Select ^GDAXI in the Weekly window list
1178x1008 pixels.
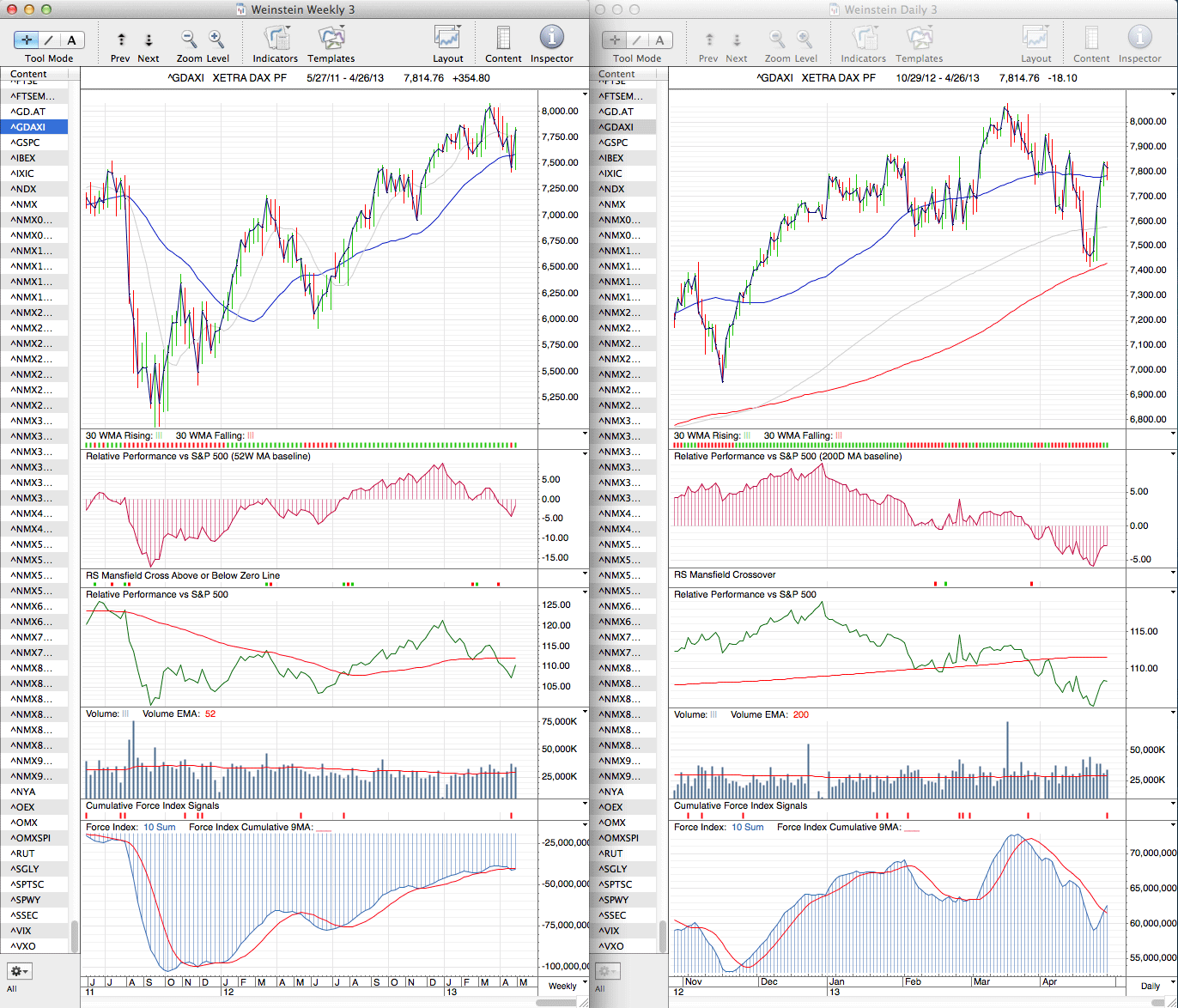pos(34,127)
